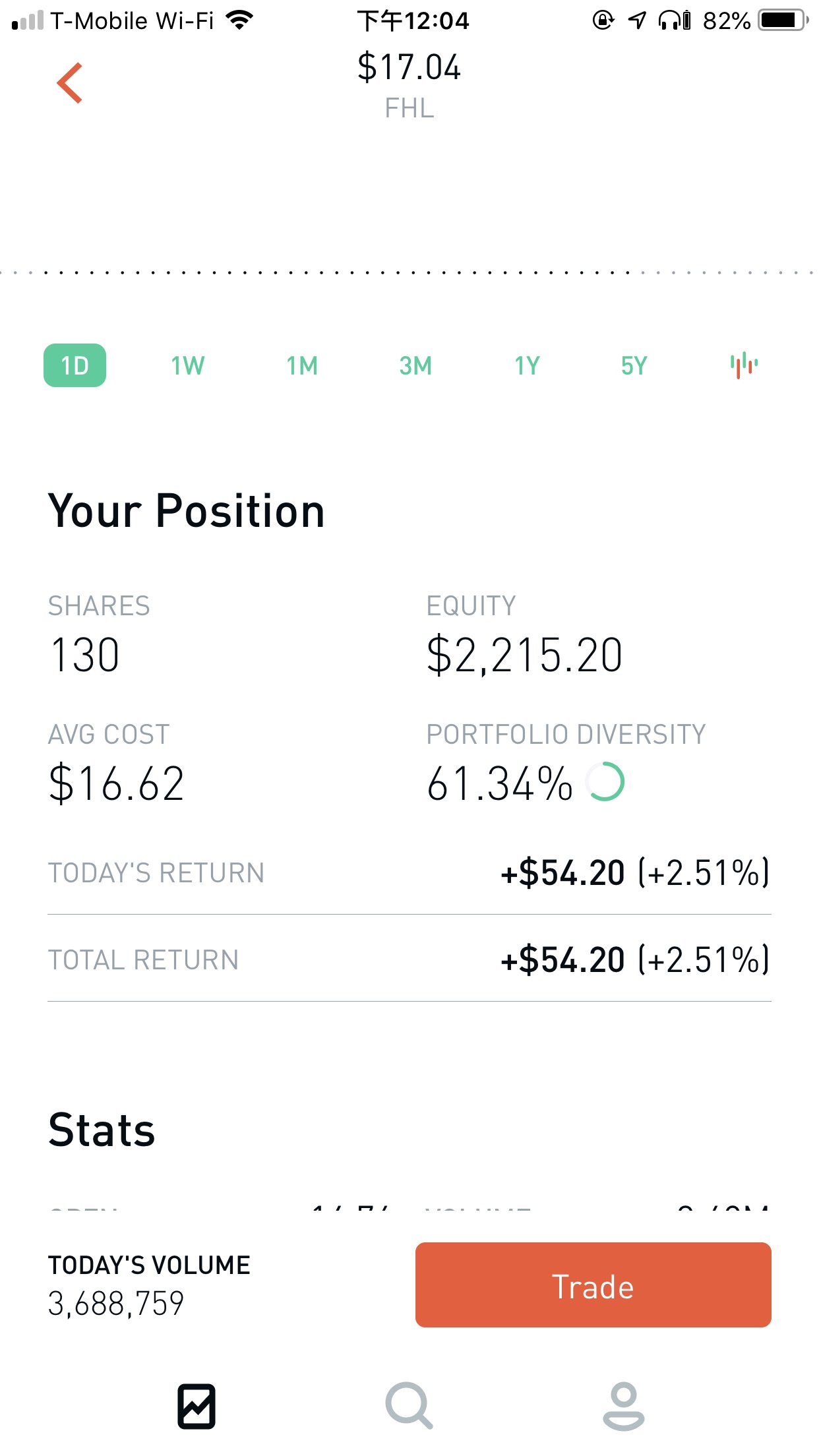Tap the orange back arrow
The height and width of the screenshot is (1456, 819).
(x=70, y=83)
